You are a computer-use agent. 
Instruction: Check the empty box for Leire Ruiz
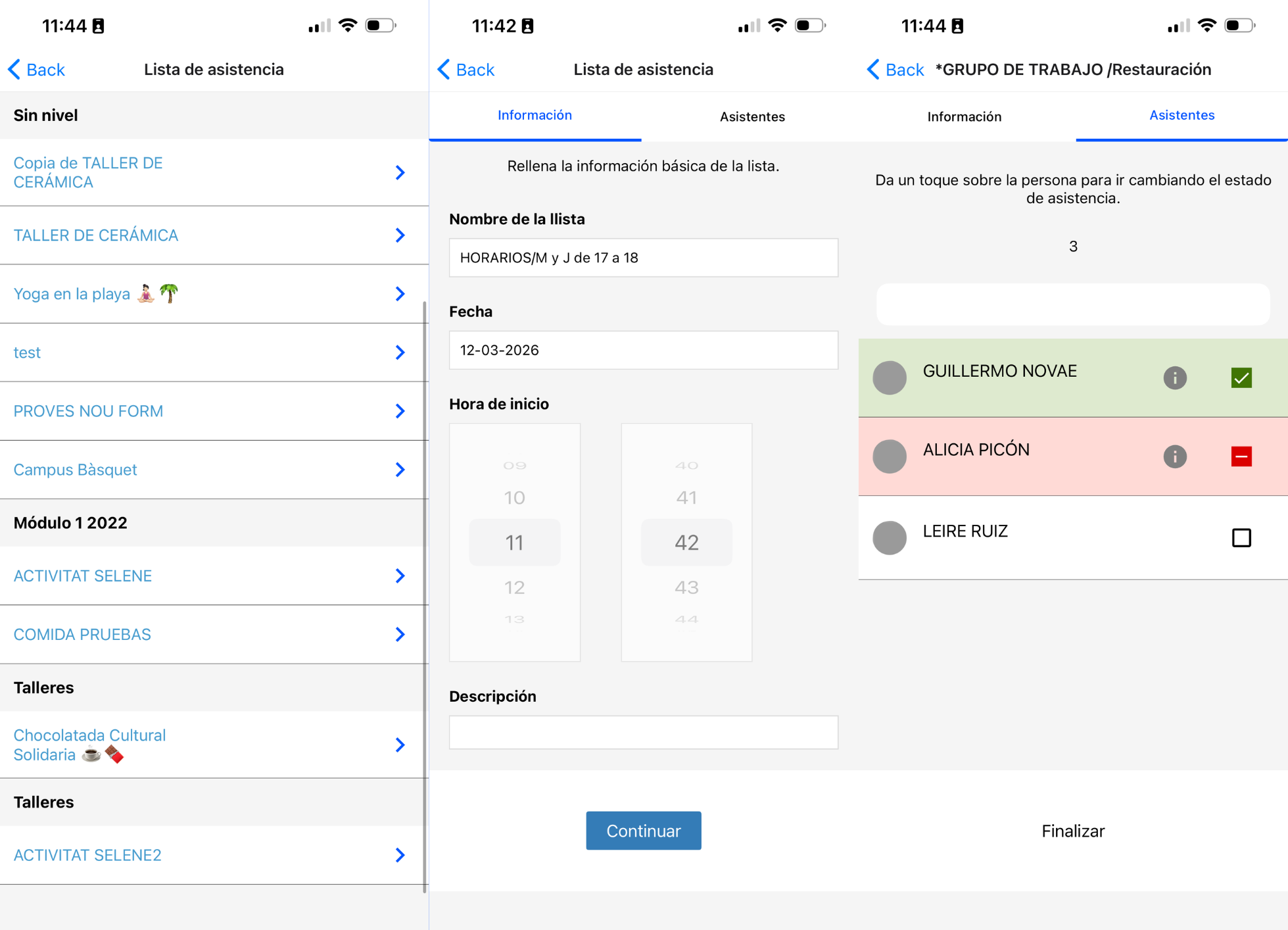pyautogui.click(x=1241, y=537)
